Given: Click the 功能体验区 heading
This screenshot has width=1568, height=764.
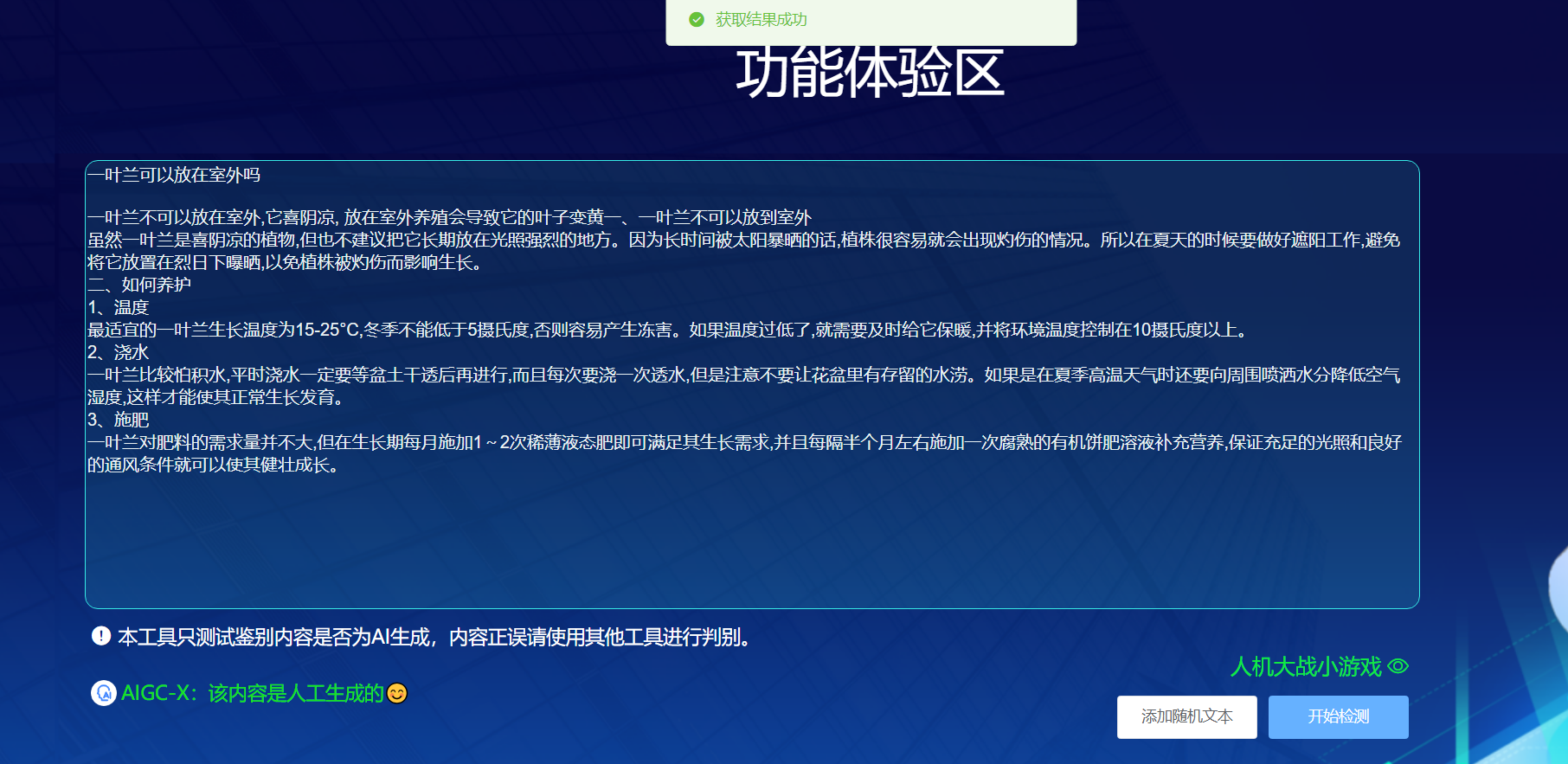Looking at the screenshot, I should click(x=870, y=73).
